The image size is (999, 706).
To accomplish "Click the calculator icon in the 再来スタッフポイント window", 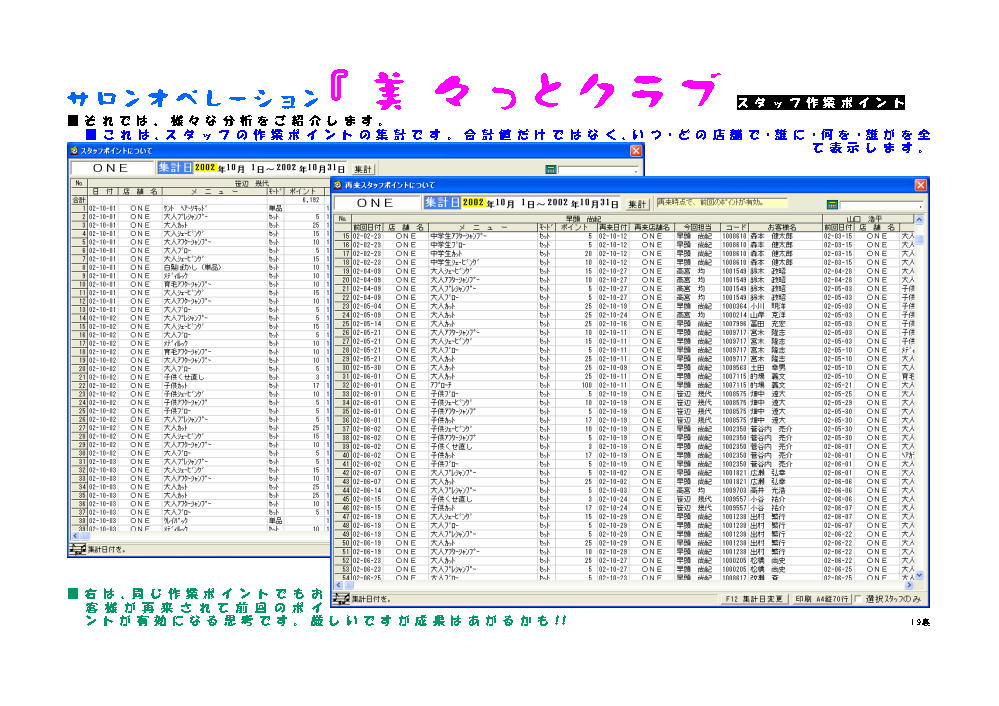I will pos(831,204).
